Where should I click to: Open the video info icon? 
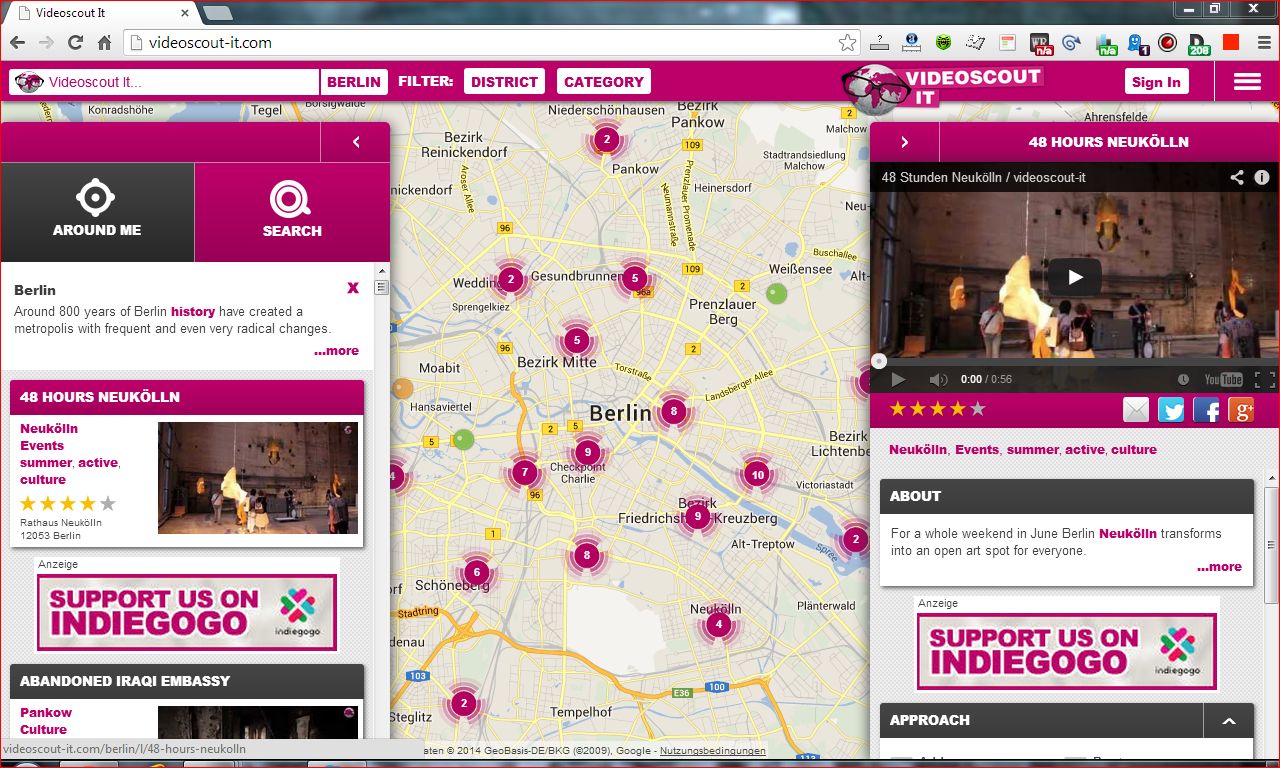tap(1262, 177)
